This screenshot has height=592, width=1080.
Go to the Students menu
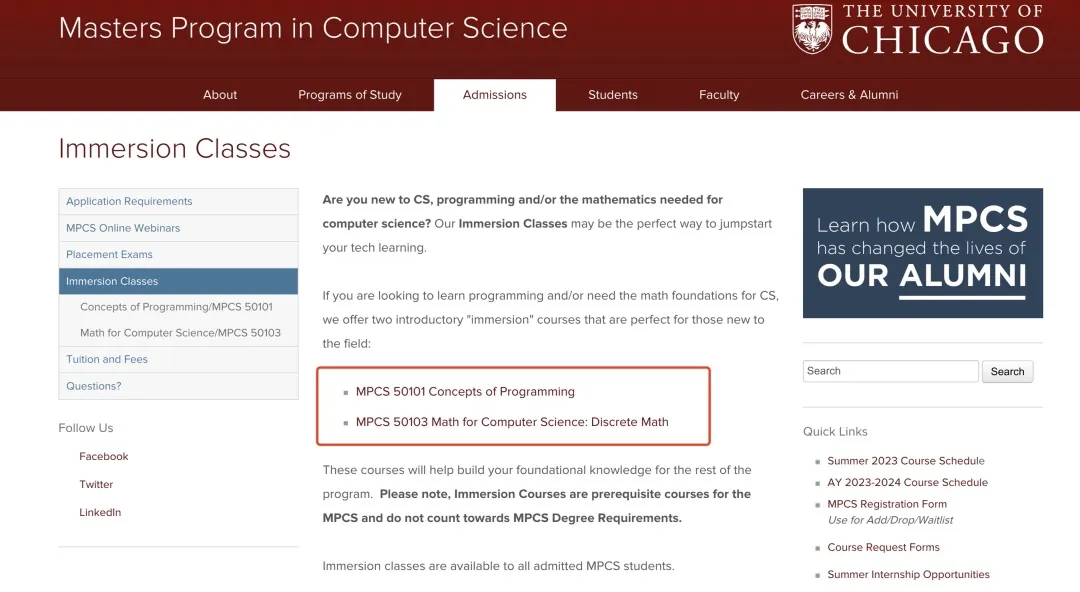pos(612,95)
